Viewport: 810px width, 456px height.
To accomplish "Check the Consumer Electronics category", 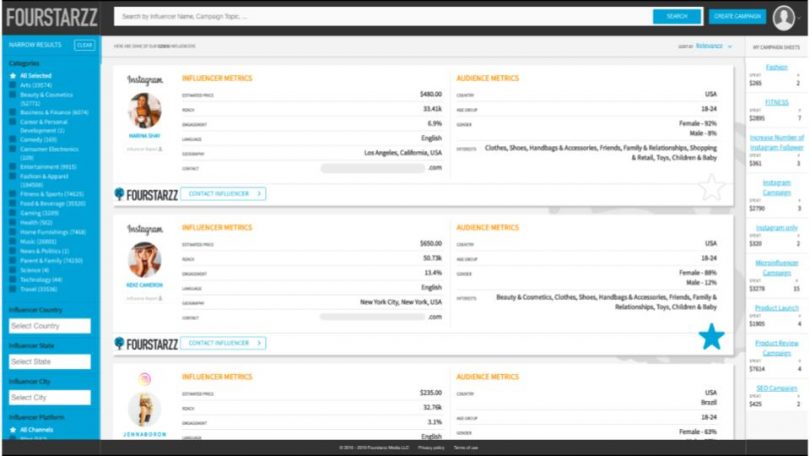I will [x=13, y=149].
